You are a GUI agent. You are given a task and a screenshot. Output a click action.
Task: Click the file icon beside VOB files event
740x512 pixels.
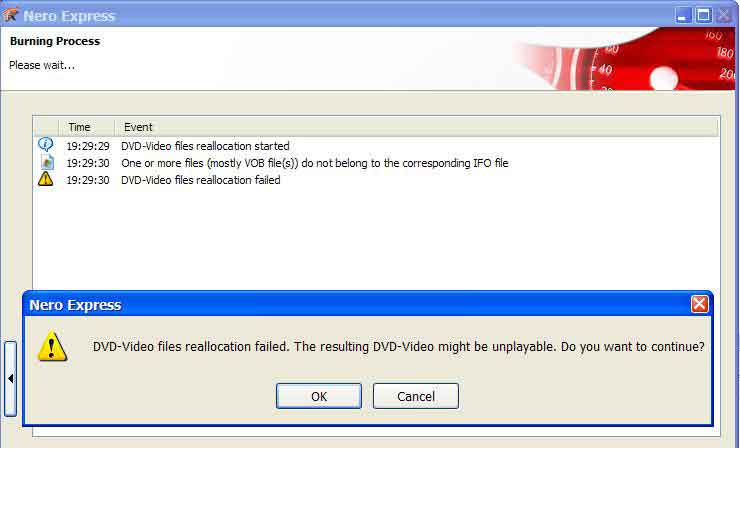(x=47, y=162)
